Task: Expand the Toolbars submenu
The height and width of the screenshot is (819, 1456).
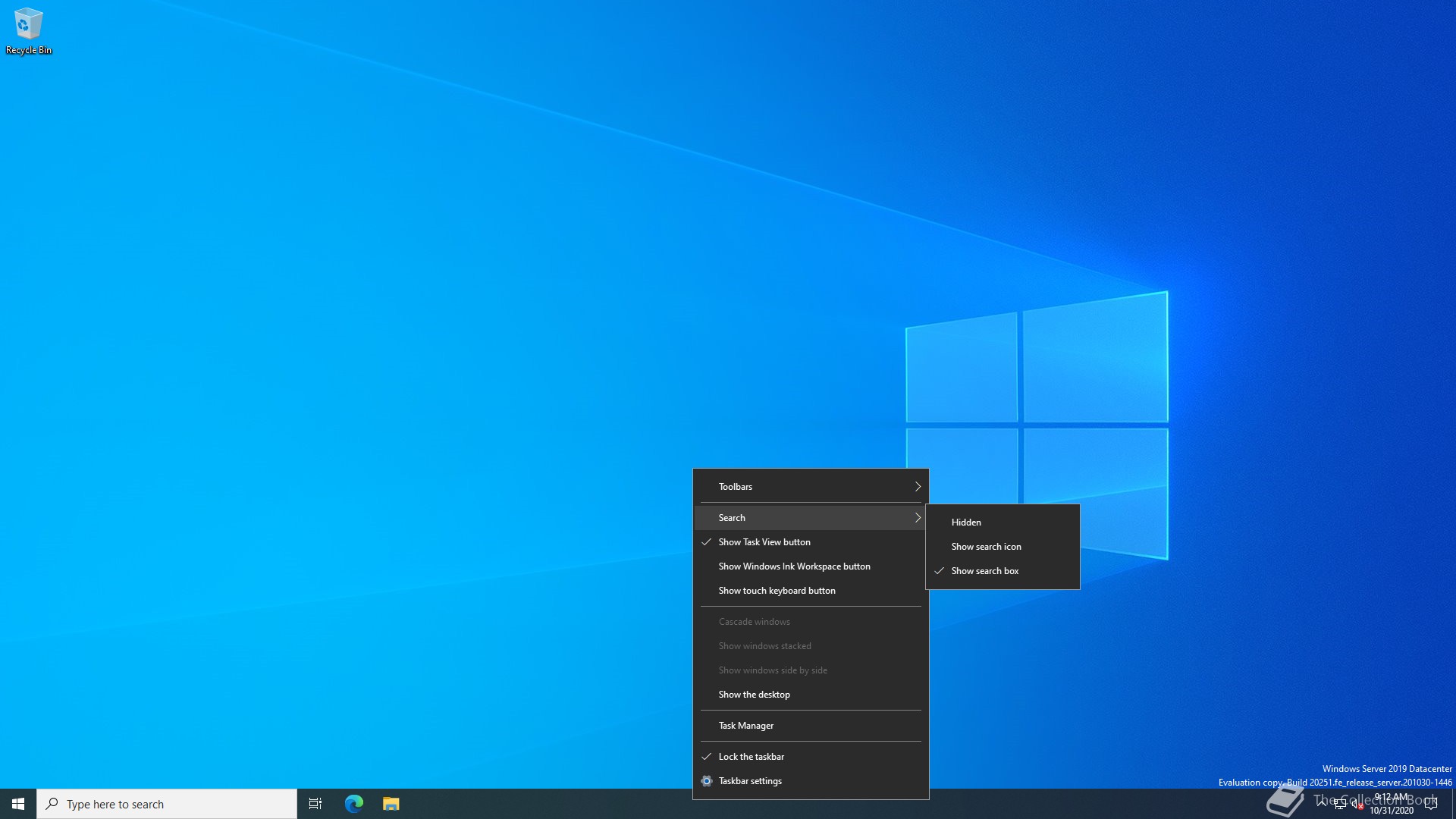Action: pyautogui.click(x=810, y=487)
